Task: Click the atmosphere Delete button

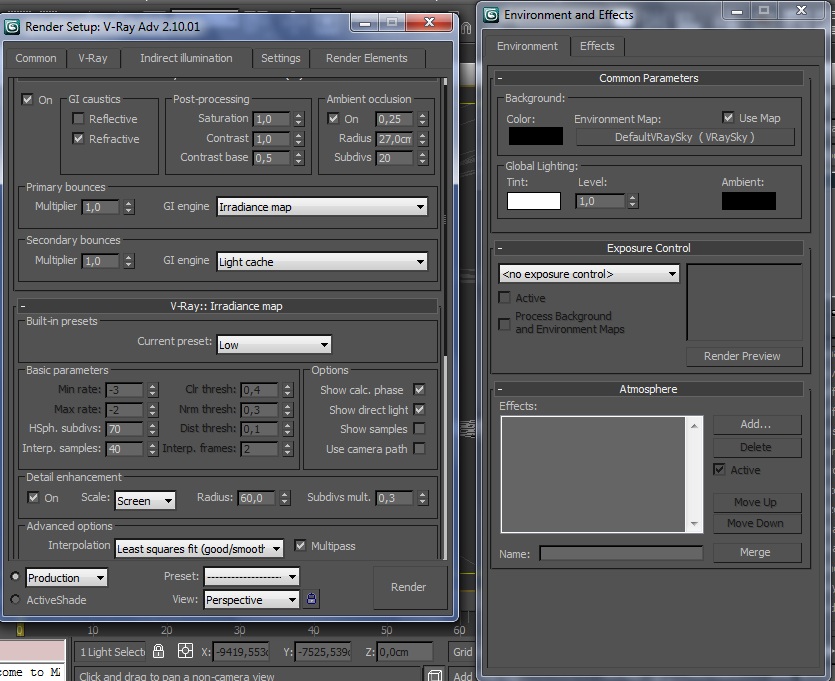Action: (756, 447)
